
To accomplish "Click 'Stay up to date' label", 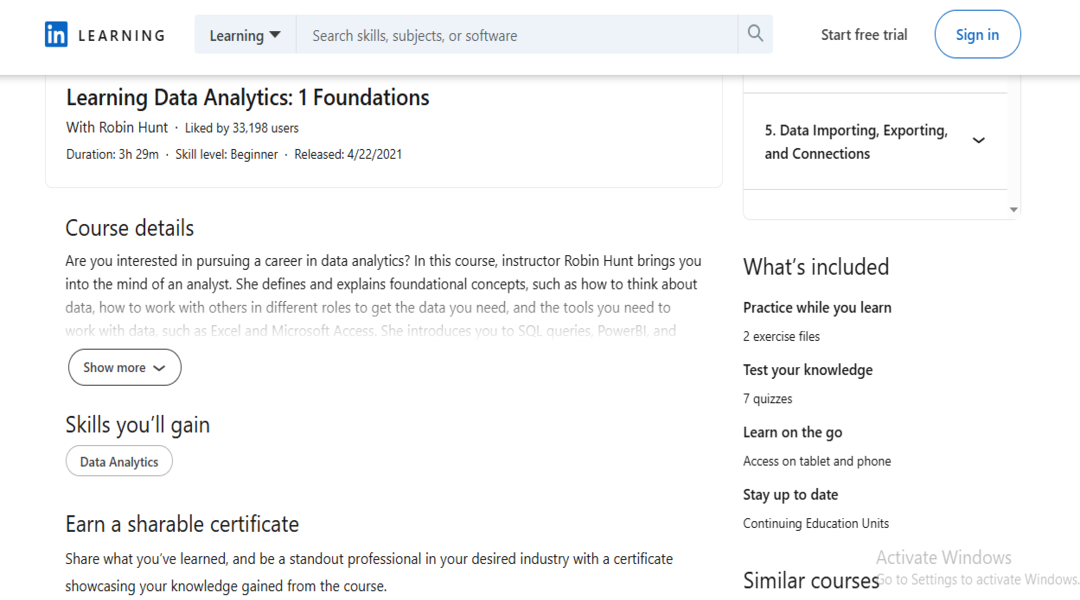I will (x=790, y=495).
